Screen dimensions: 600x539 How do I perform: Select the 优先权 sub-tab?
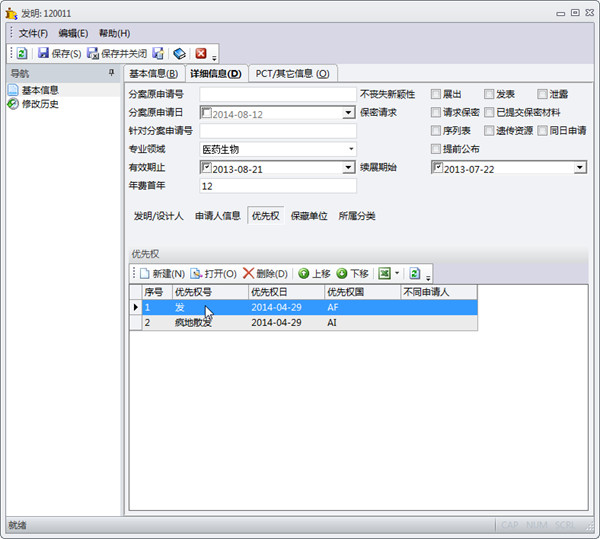pyautogui.click(x=266, y=216)
